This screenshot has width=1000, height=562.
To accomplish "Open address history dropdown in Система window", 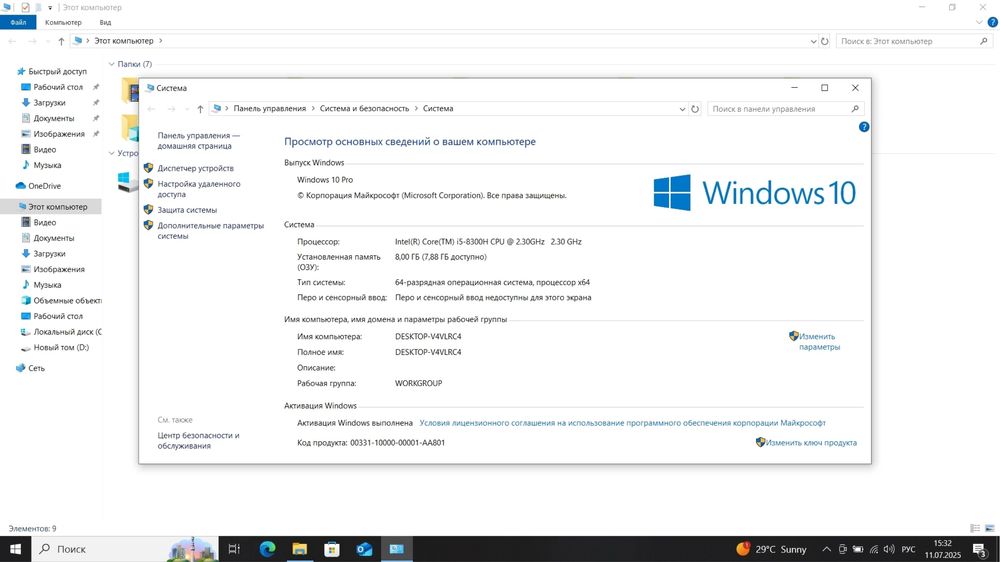I will [682, 109].
